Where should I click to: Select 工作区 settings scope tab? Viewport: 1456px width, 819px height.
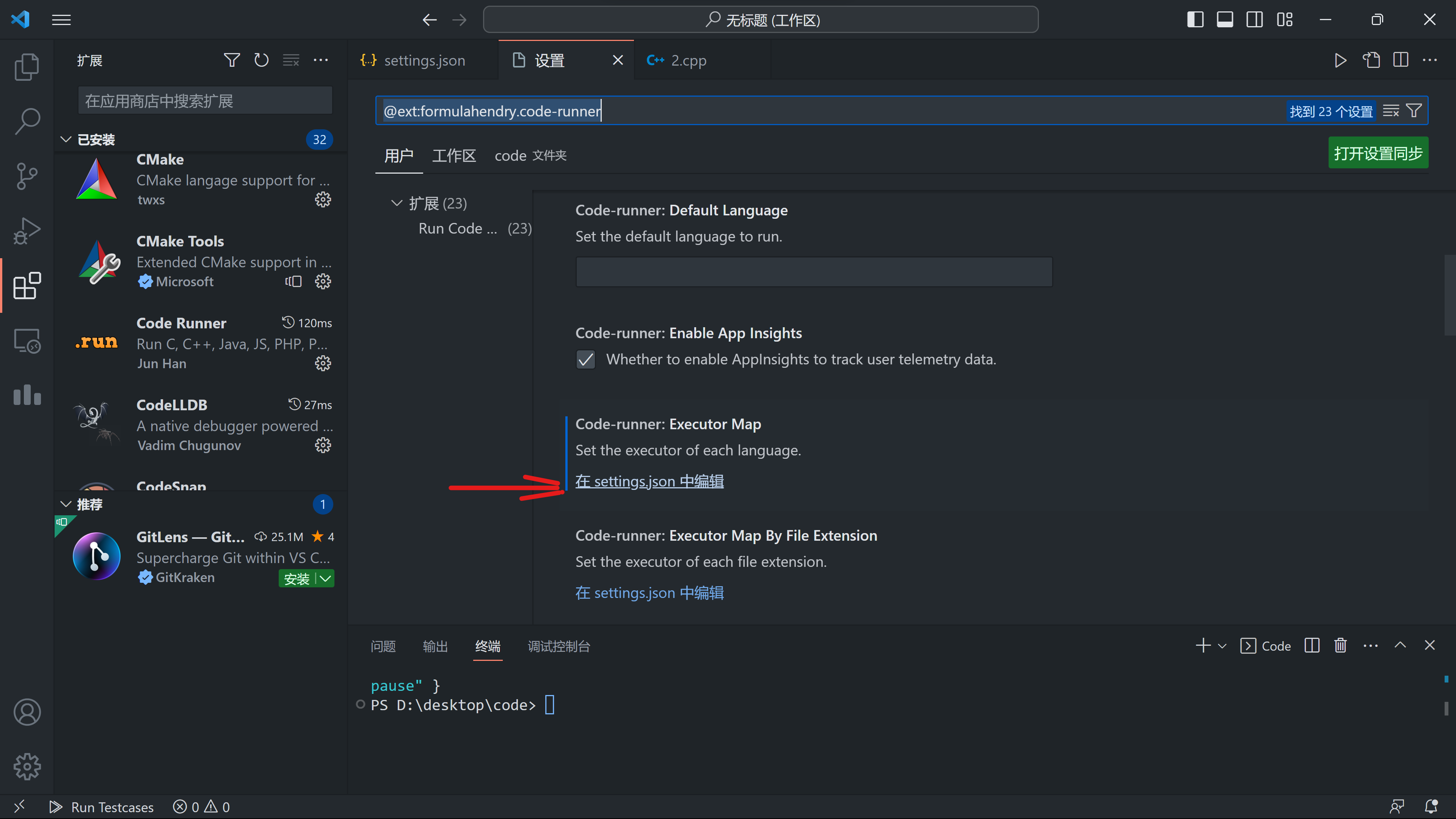pyautogui.click(x=454, y=155)
